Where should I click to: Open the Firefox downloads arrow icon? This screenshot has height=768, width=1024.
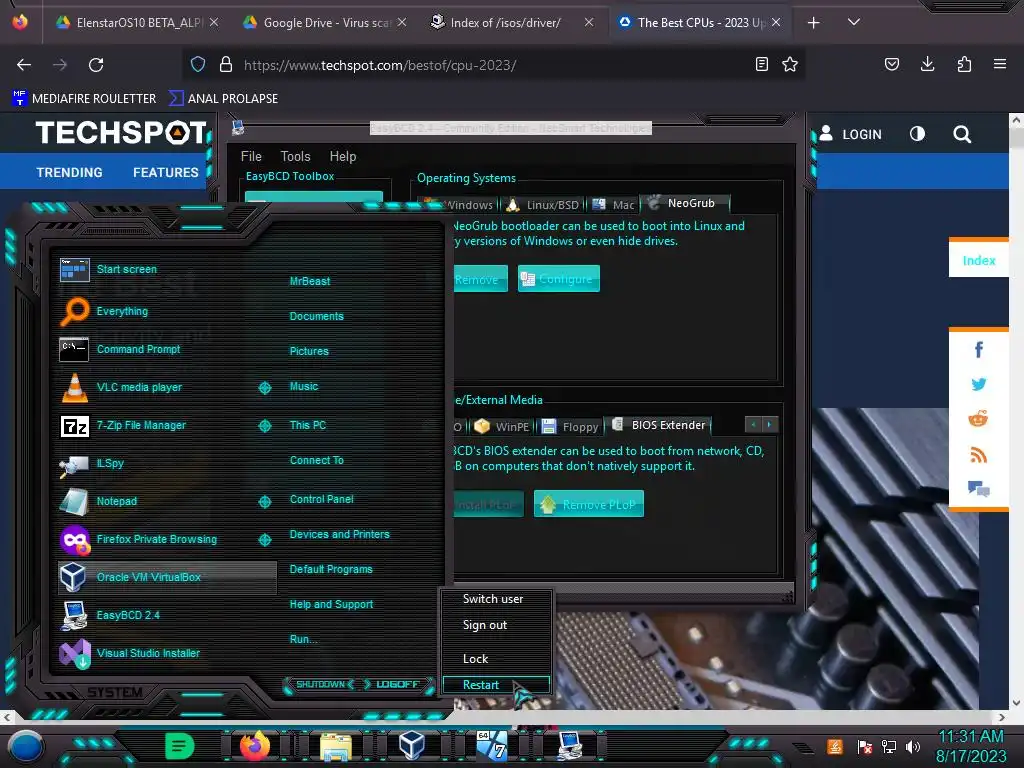(927, 64)
